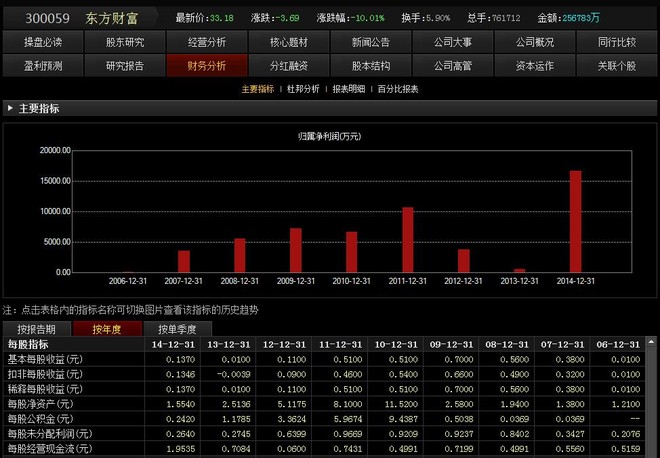Click the 每股指标 table header
Viewport: 660px width, 458px height.
click(28, 344)
